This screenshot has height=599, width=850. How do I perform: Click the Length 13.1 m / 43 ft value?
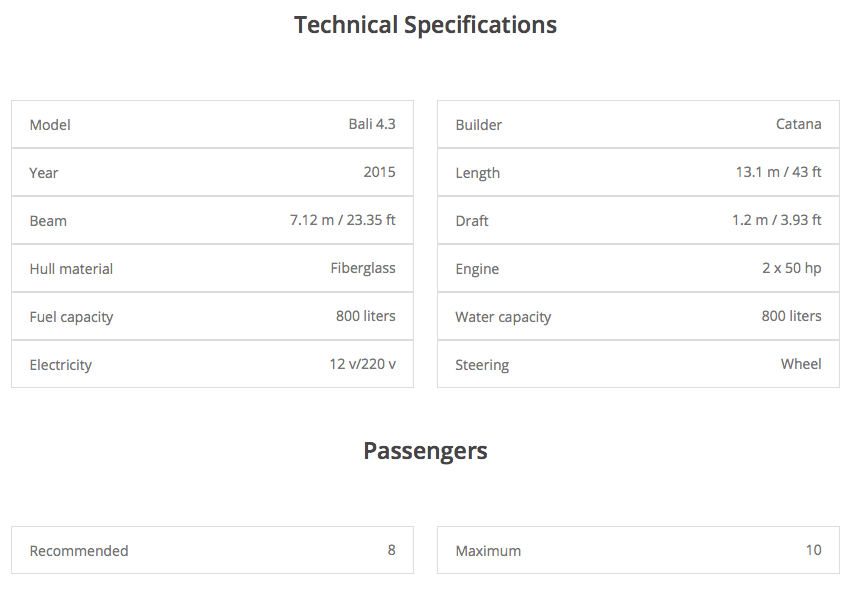tap(778, 172)
